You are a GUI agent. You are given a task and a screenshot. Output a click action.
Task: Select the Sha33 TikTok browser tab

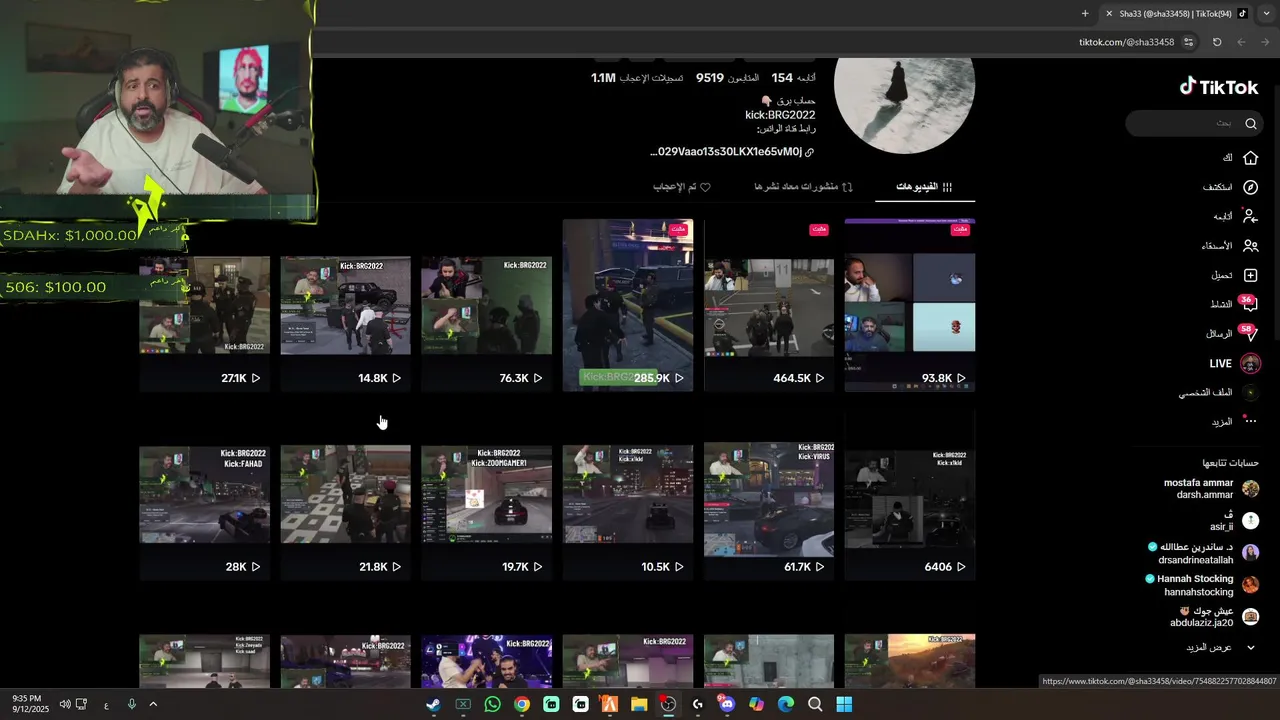point(1176,13)
